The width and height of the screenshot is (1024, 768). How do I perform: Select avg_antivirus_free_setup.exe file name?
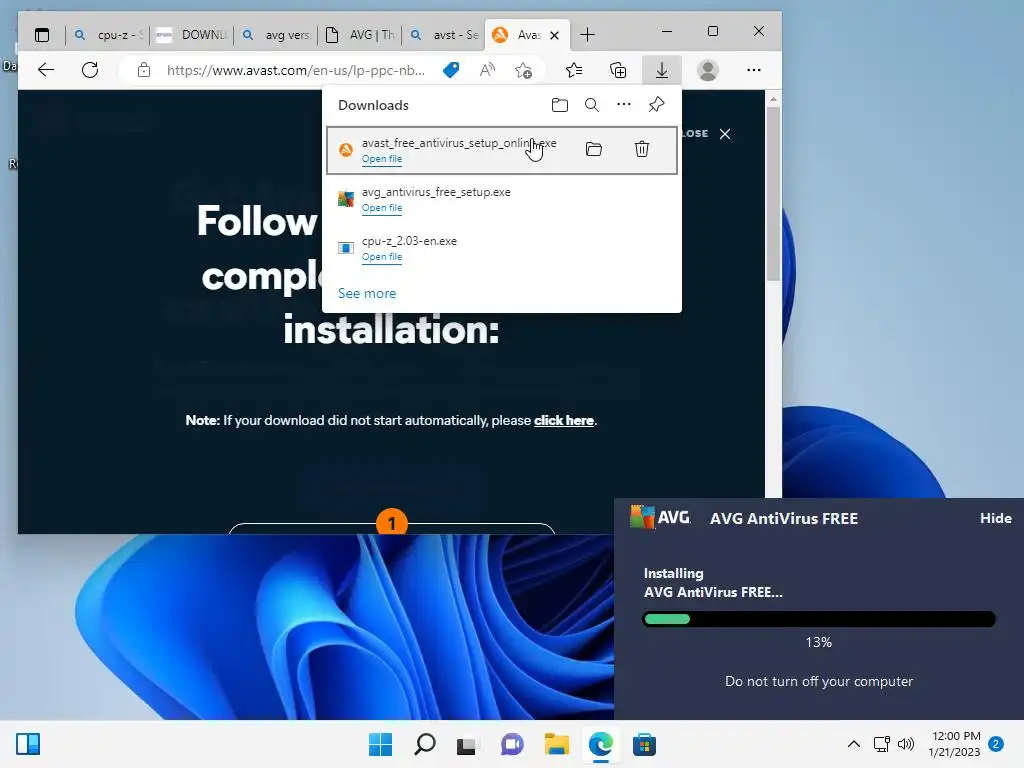[x=436, y=192]
